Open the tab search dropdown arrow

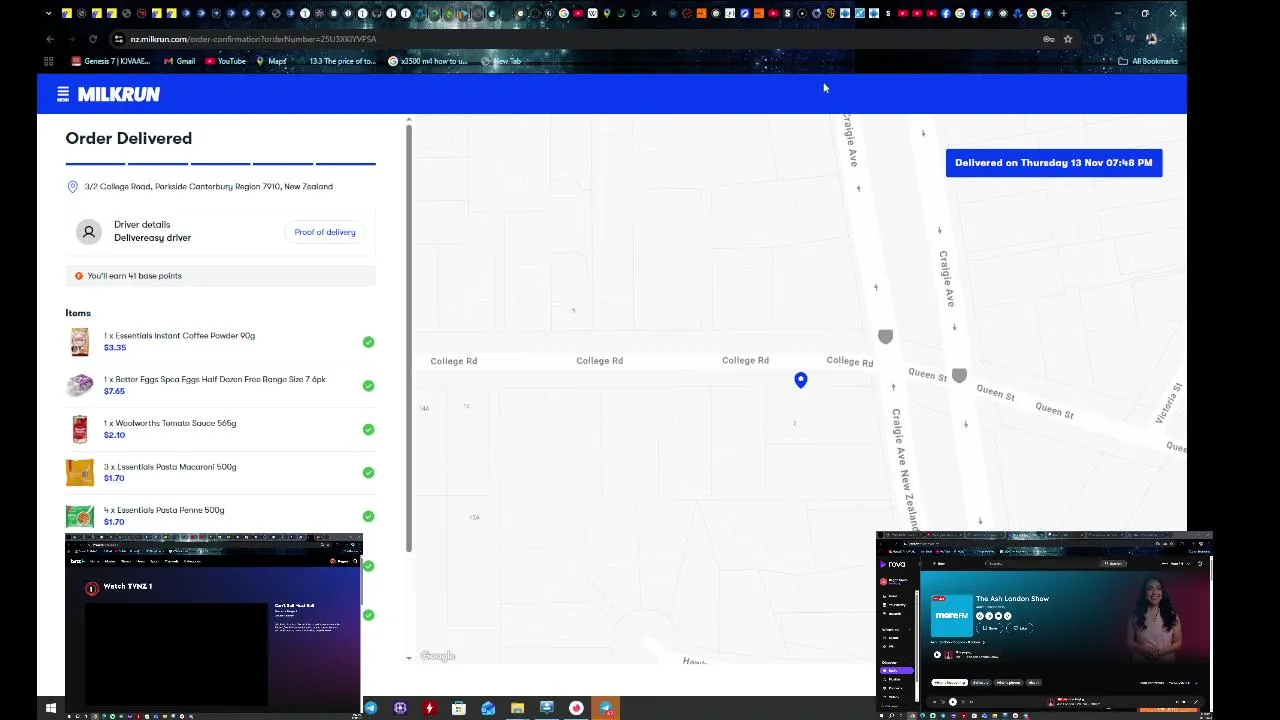point(48,13)
